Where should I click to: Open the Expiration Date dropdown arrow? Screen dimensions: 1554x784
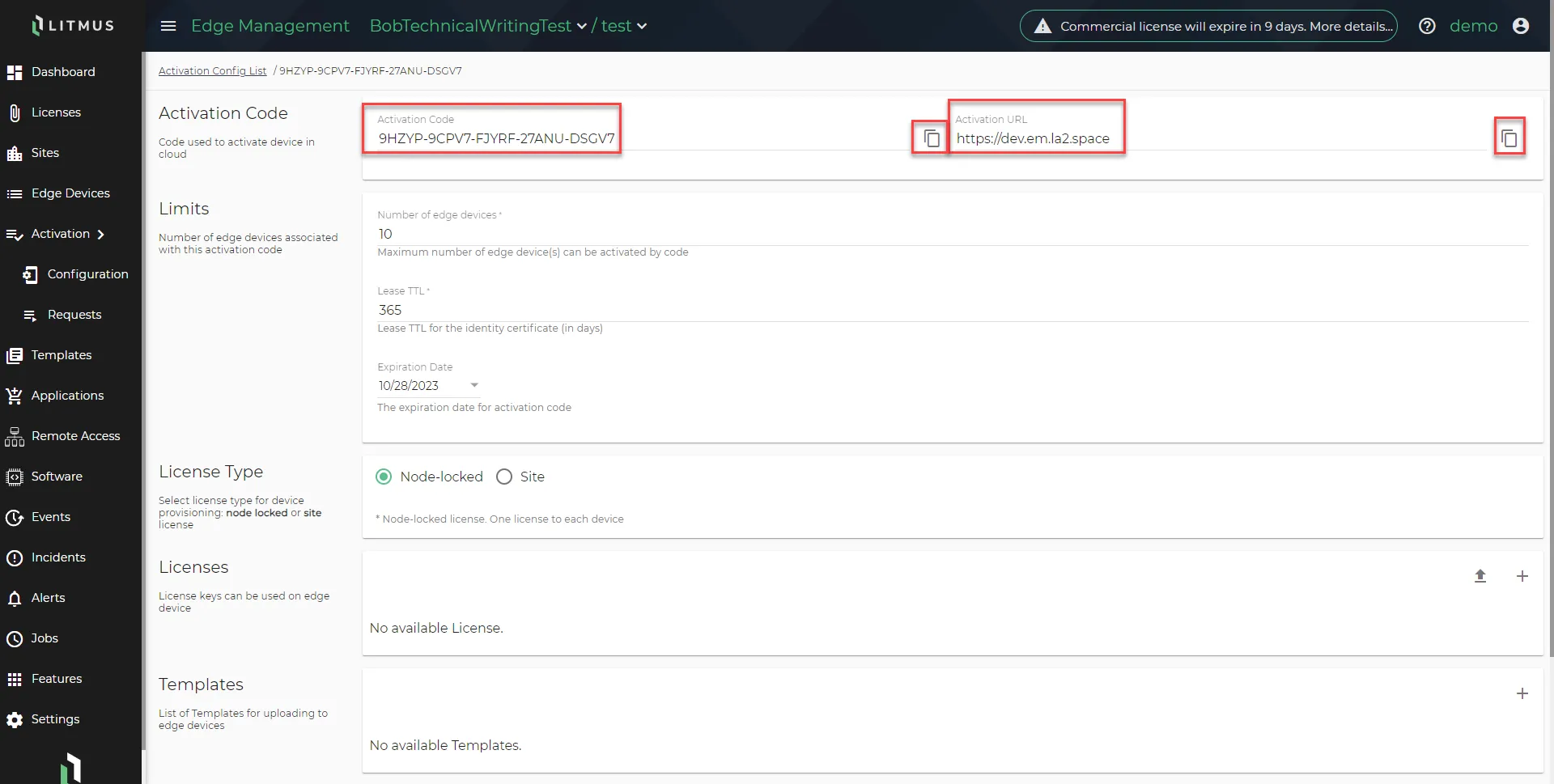click(x=474, y=385)
